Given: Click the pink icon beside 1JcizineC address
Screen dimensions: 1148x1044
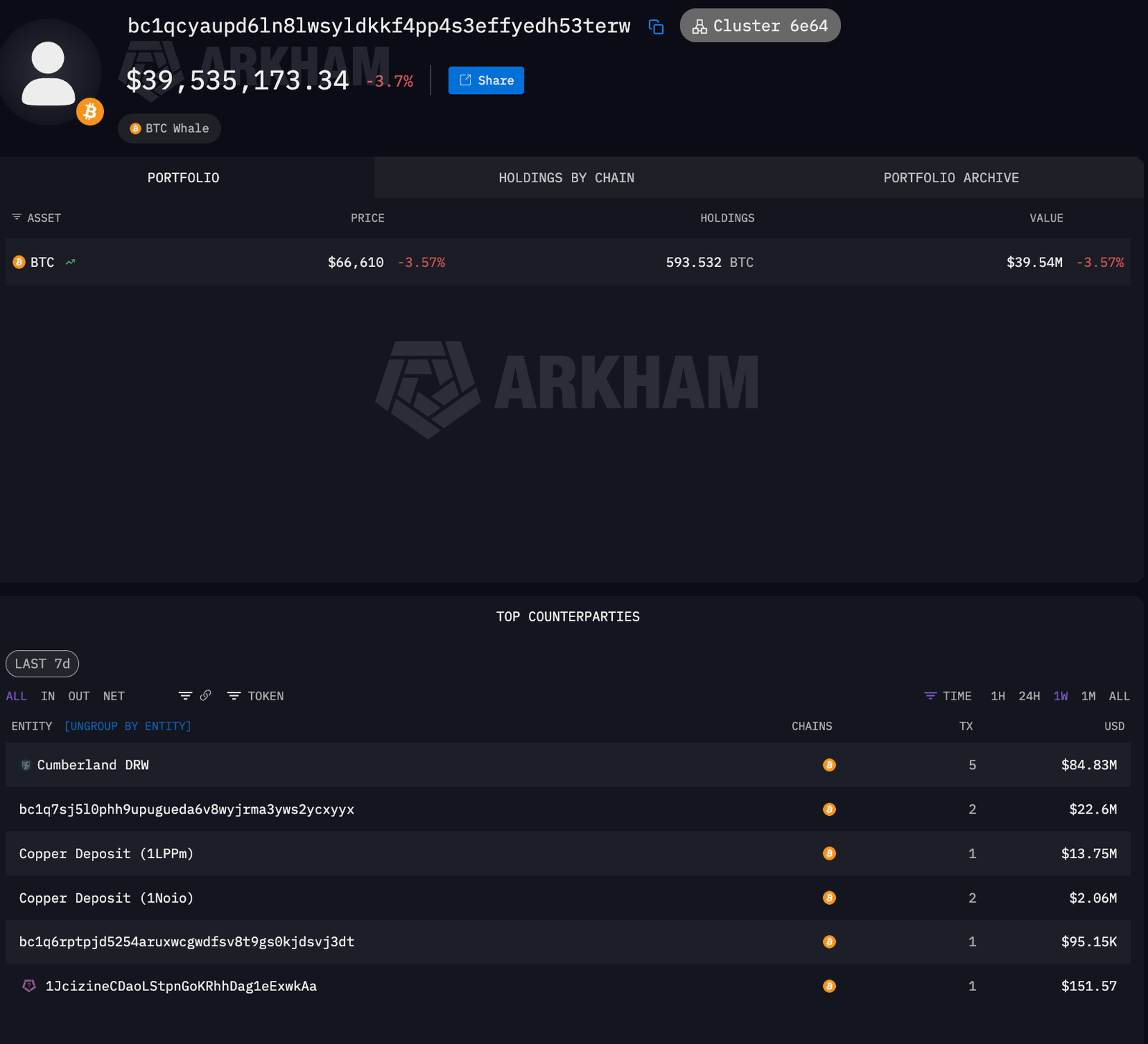Looking at the screenshot, I should click(29, 986).
